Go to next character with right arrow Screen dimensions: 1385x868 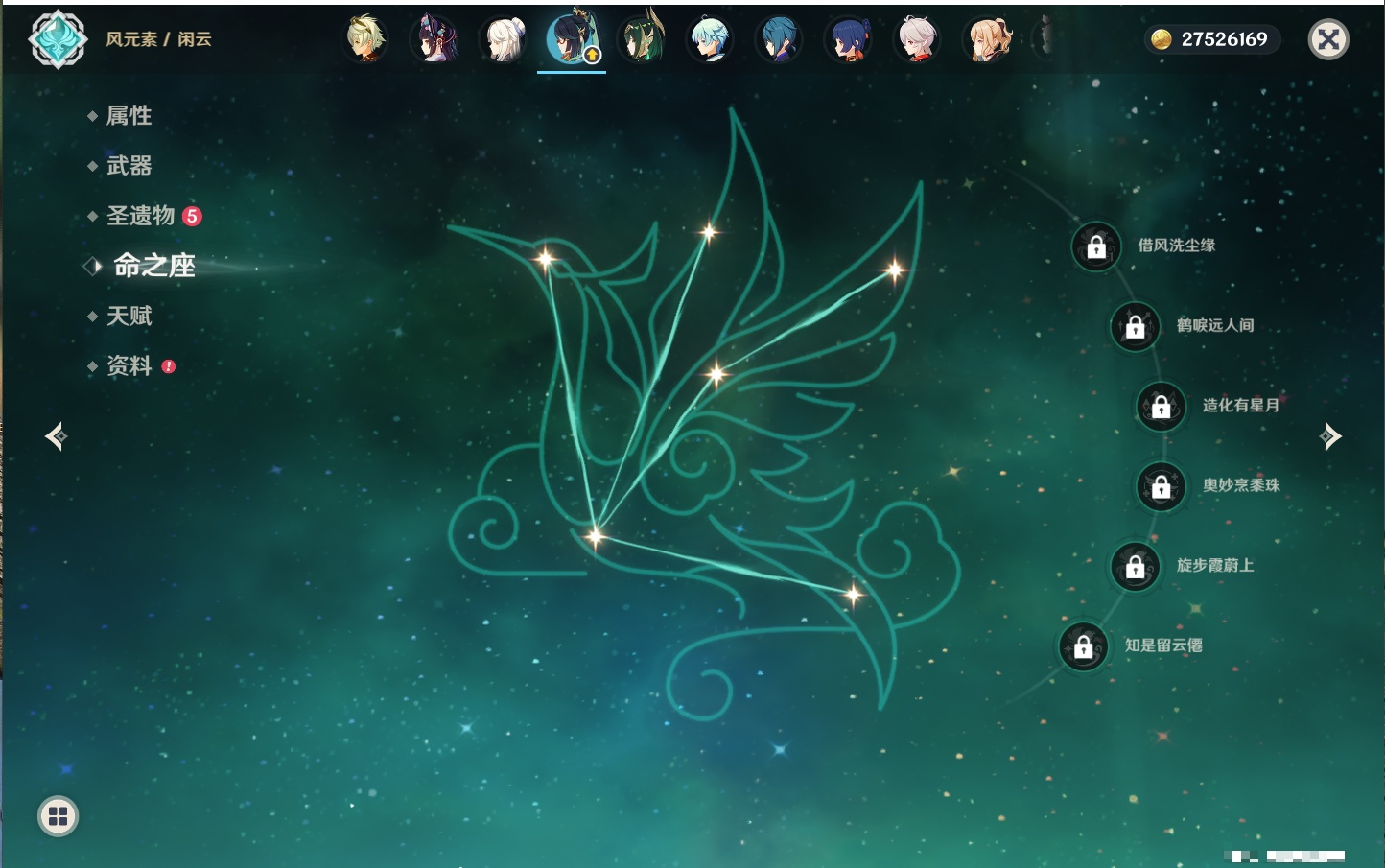(1330, 436)
